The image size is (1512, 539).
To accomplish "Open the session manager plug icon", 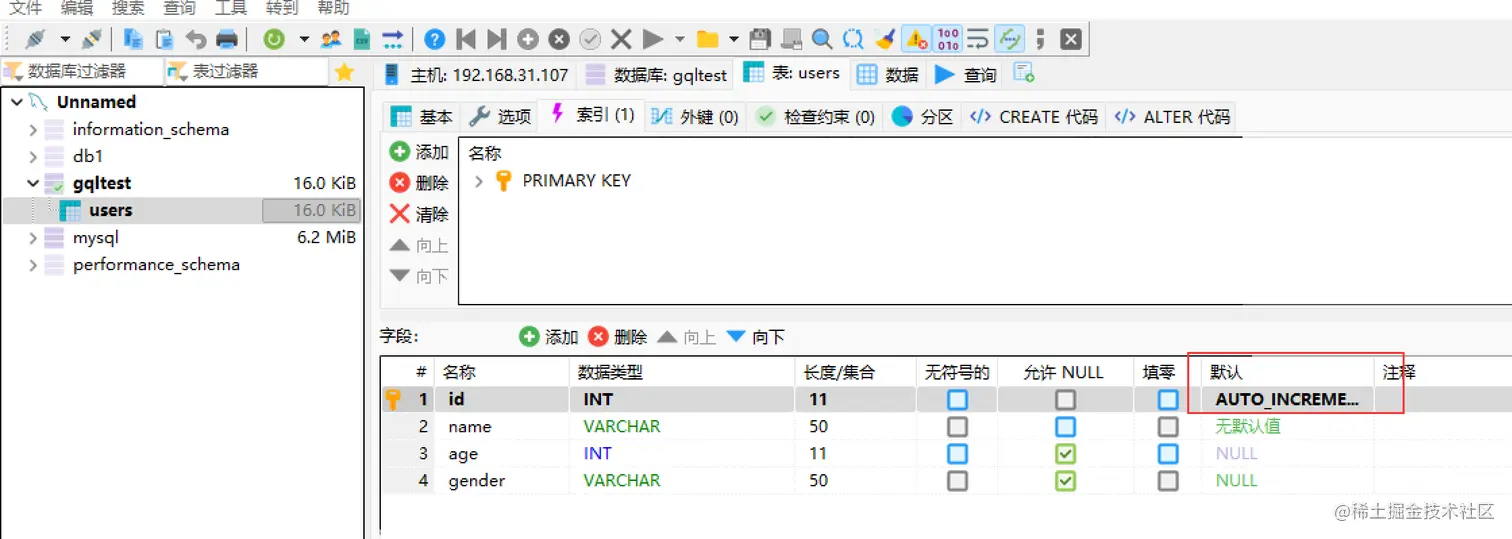I will coord(36,39).
